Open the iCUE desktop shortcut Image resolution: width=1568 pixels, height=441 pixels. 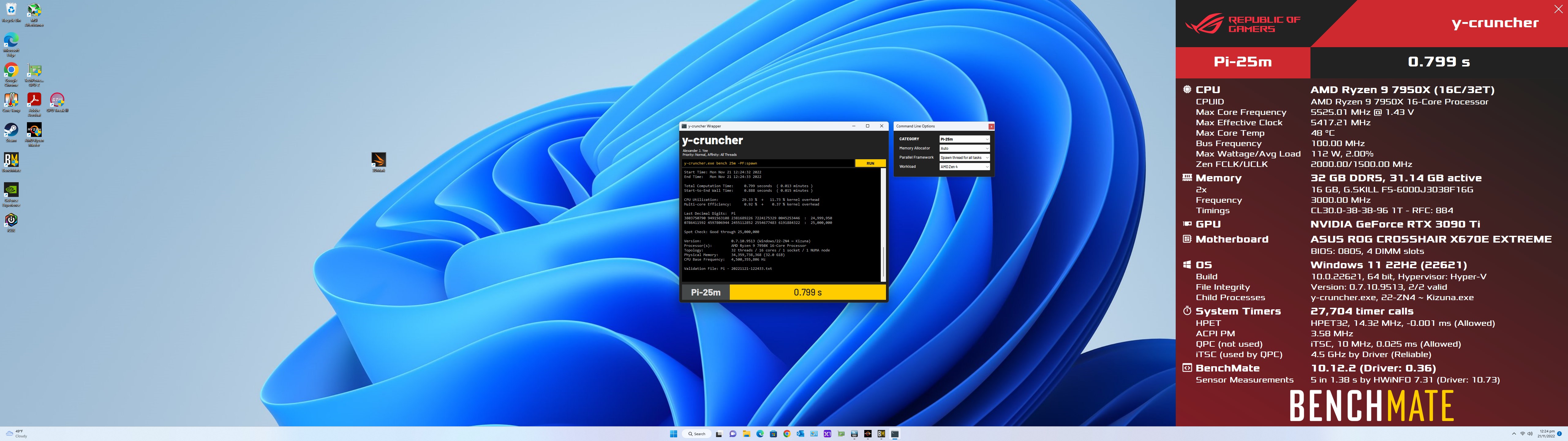pos(11,222)
